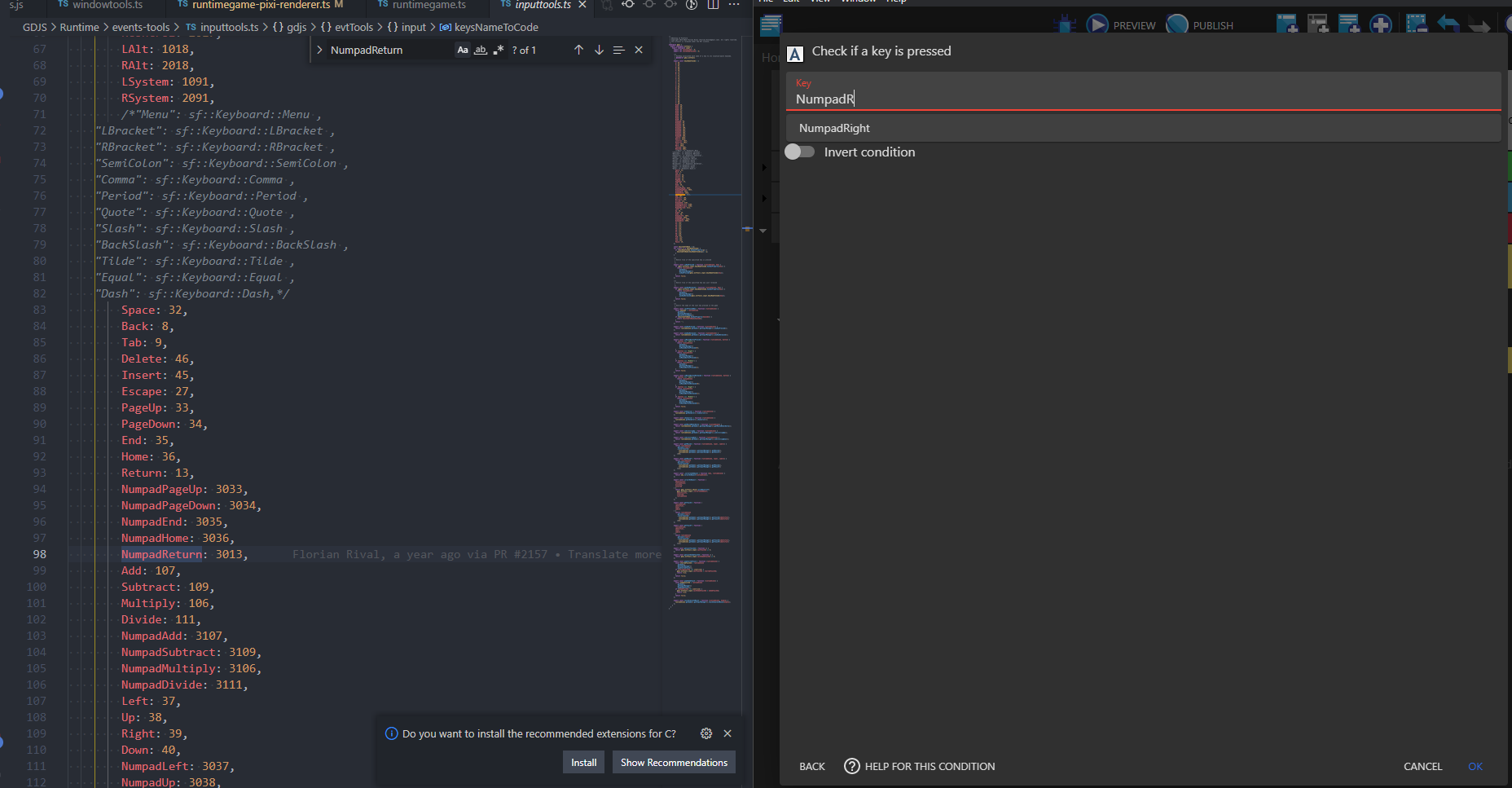Viewport: 1512px width, 788px height.
Task: Undo using the back arrow icon
Action: tap(1448, 24)
